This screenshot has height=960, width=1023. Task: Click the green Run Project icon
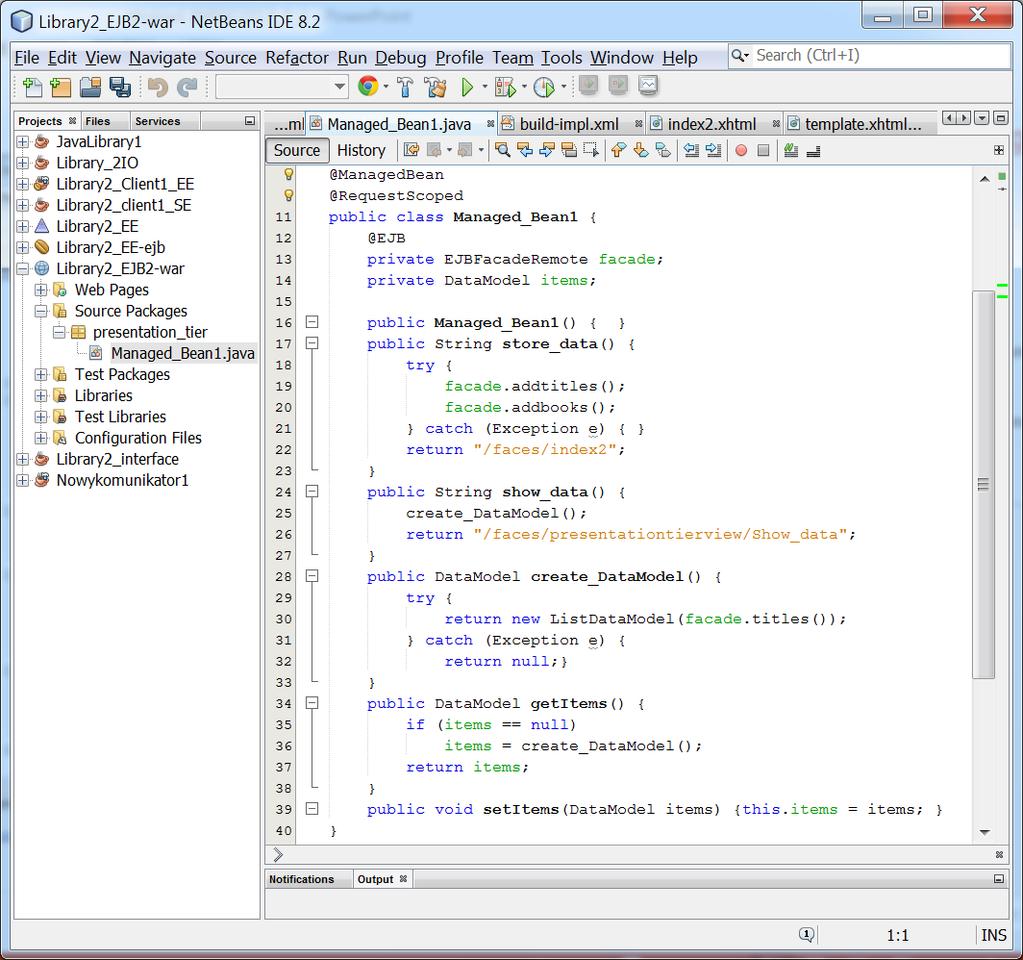coord(467,87)
